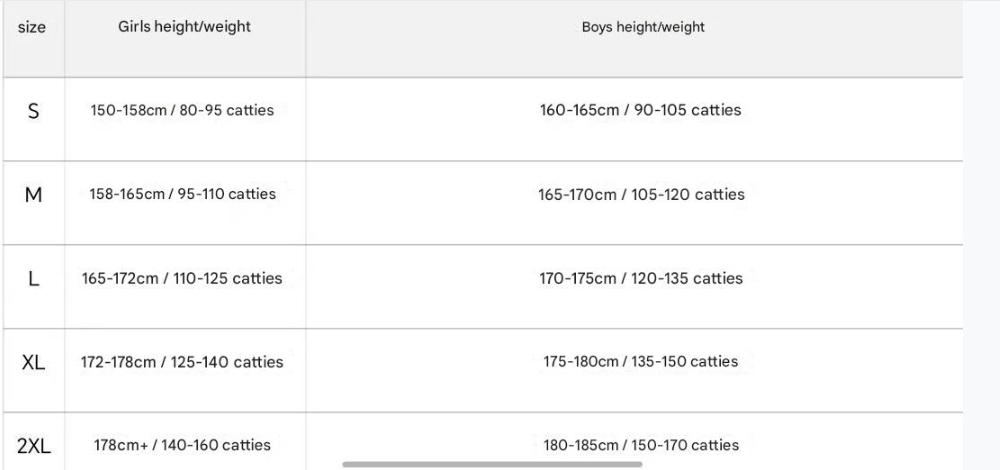Viewport: 1000px width, 470px height.
Task: Click the boys cell '170-175cm / 120-135 catties'
Action: tap(641, 279)
